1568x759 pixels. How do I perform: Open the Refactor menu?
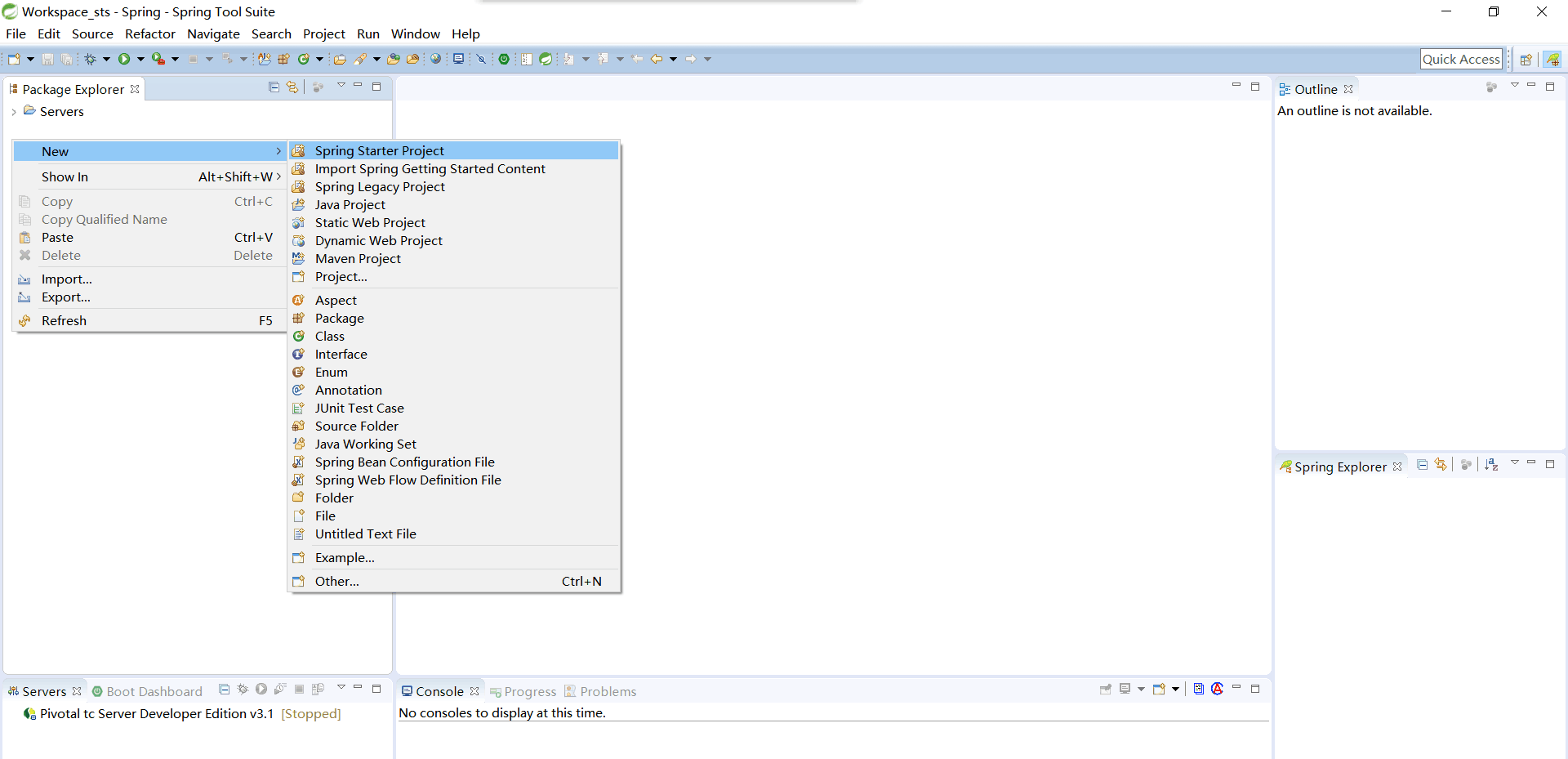(x=150, y=33)
